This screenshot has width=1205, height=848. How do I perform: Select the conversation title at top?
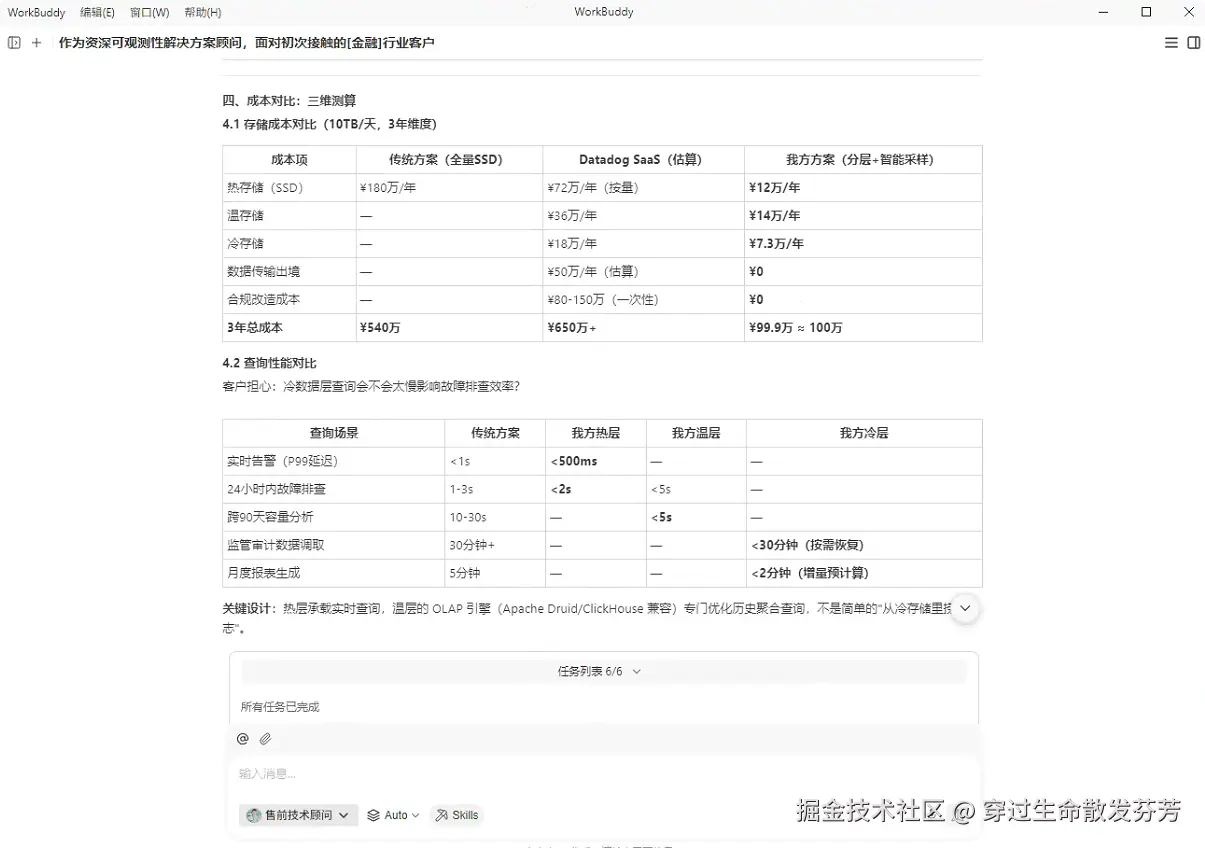click(247, 43)
